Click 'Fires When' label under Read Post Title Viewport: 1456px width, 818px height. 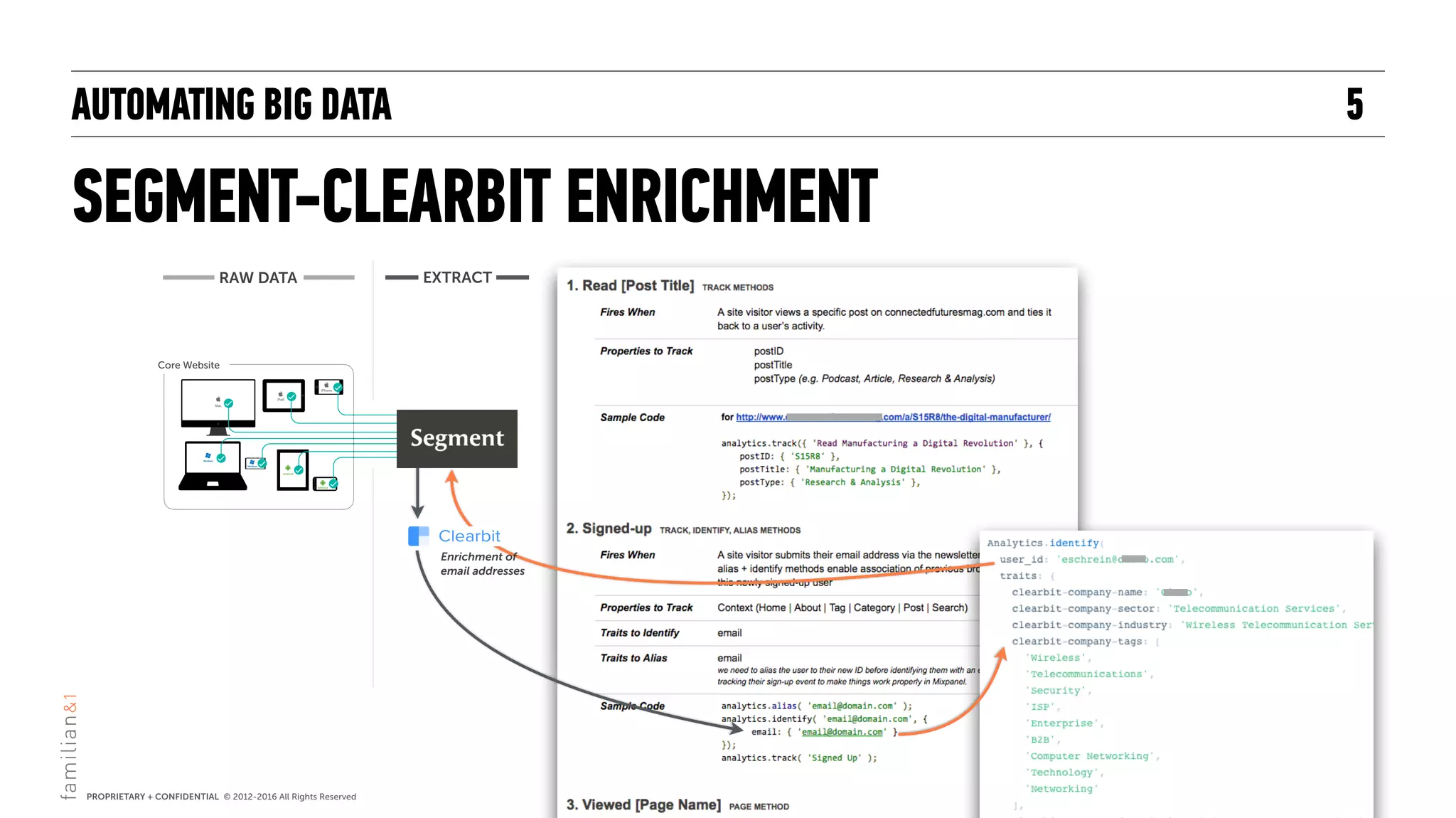[627, 312]
